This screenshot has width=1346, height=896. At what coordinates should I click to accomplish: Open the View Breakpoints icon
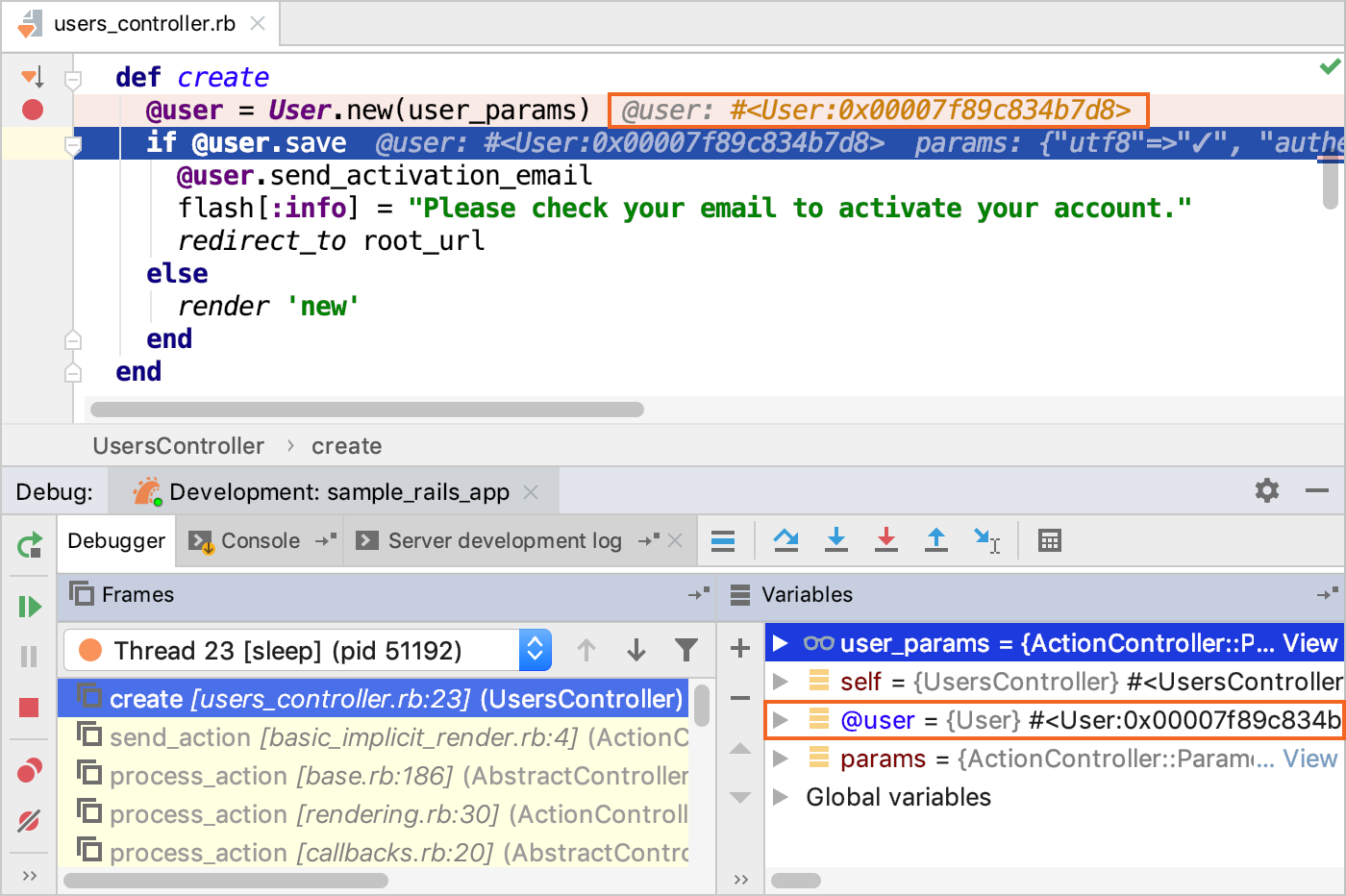[30, 770]
